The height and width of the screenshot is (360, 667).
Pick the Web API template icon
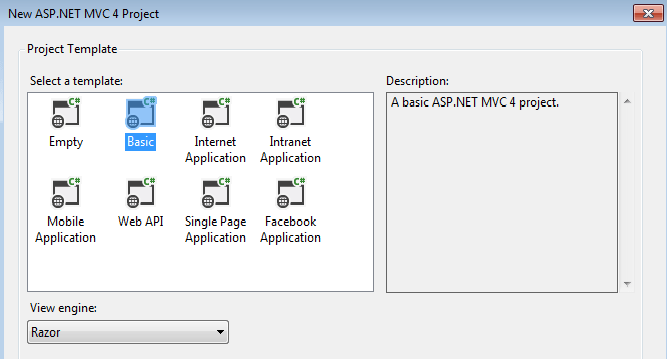coord(141,193)
